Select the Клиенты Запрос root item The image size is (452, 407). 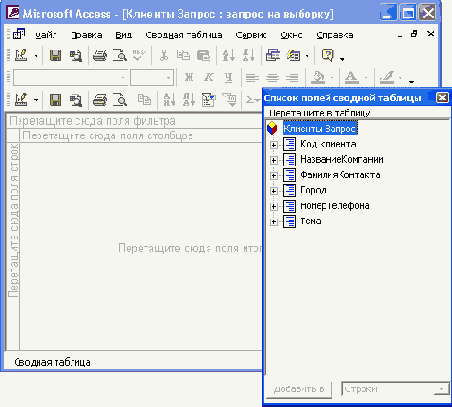(320, 128)
